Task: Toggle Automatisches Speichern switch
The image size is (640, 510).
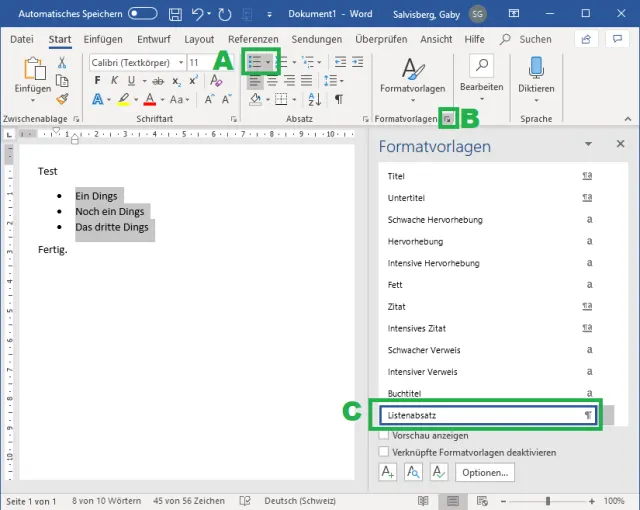Action: coord(143,15)
